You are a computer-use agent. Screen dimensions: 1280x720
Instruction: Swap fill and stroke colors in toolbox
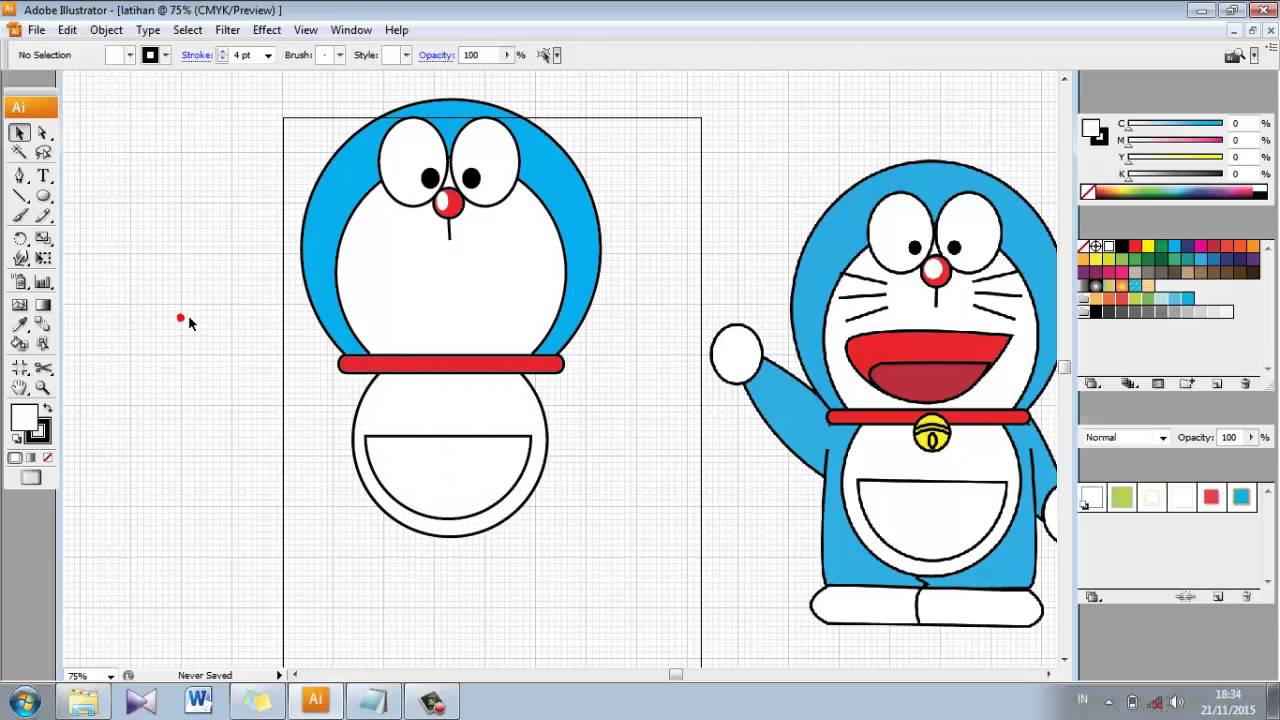[x=46, y=409]
